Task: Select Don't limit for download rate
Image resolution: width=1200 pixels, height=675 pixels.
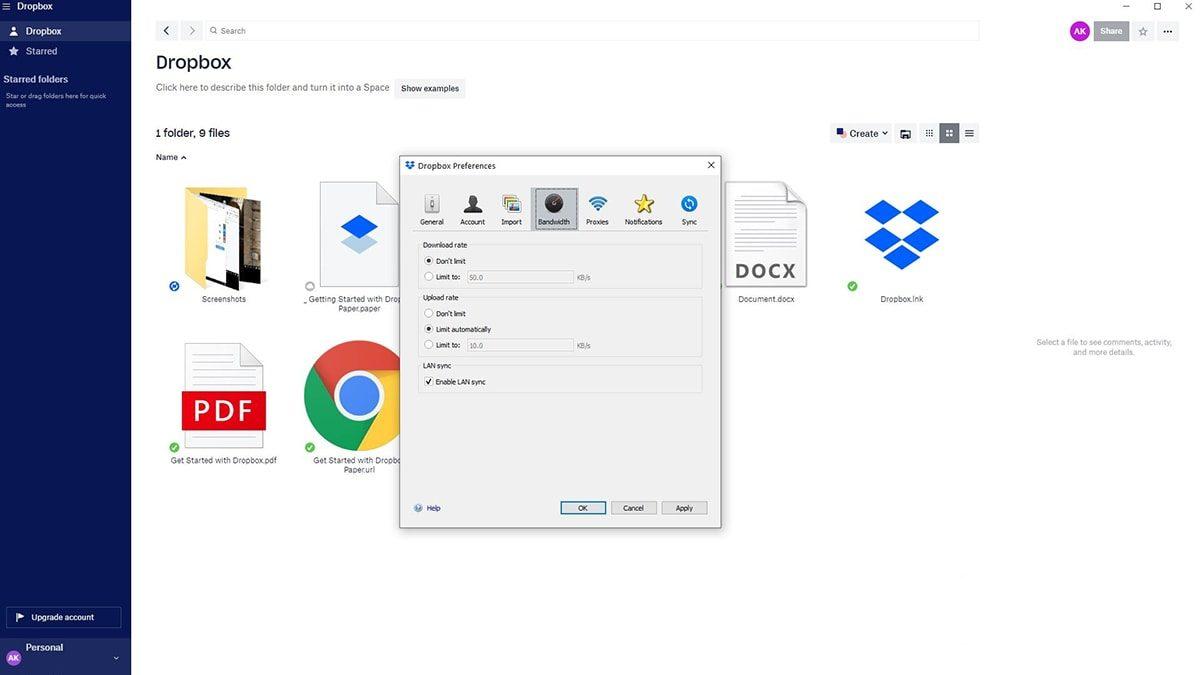Action: (428, 260)
